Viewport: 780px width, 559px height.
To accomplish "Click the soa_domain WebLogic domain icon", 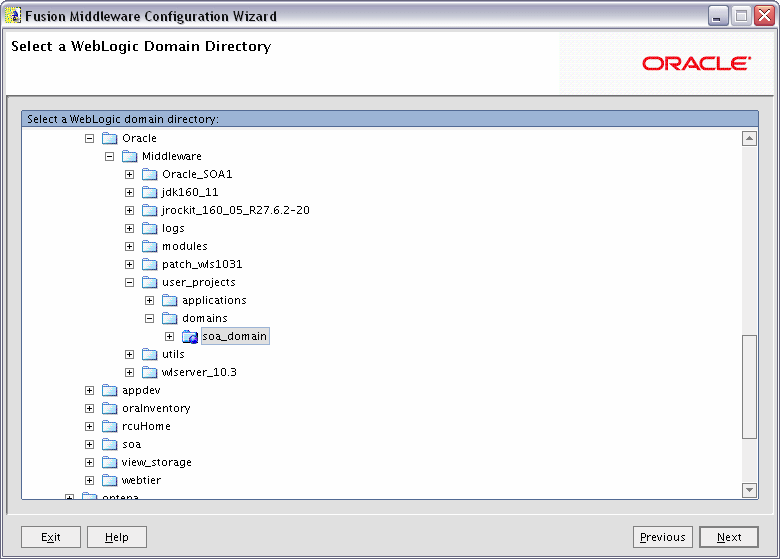I will click(190, 337).
